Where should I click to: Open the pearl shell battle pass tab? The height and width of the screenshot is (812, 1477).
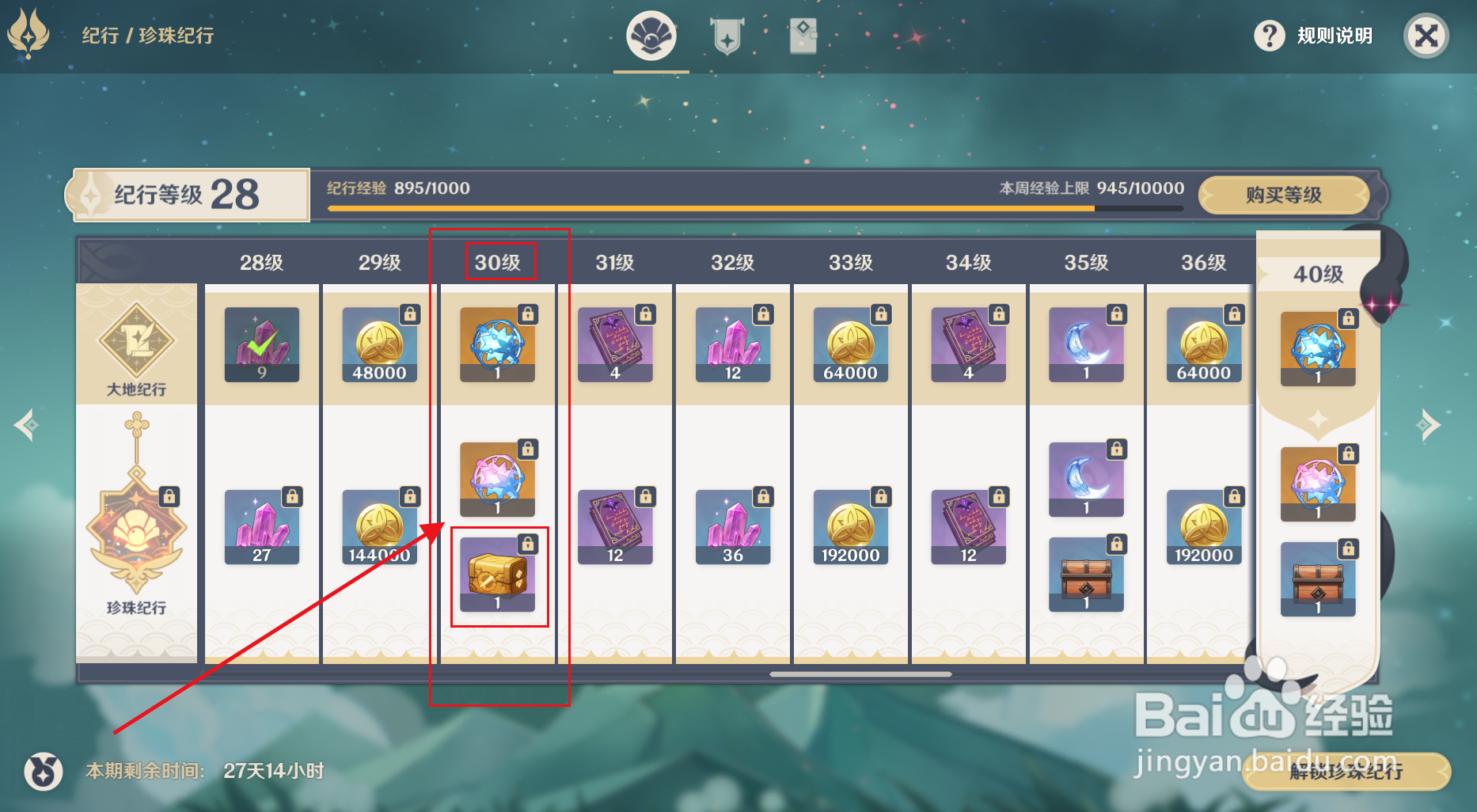coord(651,36)
